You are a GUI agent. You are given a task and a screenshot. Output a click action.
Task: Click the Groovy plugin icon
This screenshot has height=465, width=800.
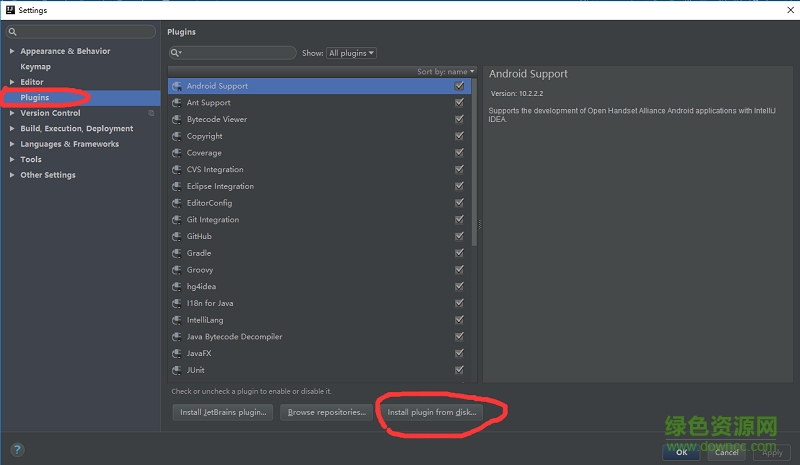[177, 270]
